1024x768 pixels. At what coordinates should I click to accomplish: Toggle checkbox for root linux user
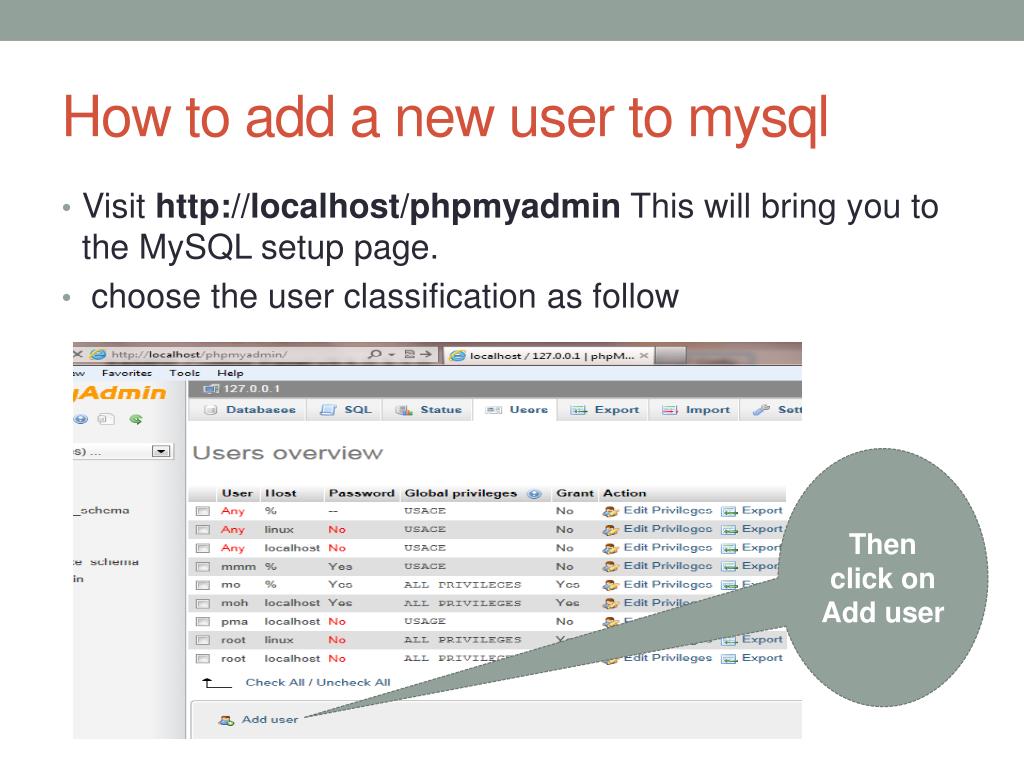[x=203, y=641]
